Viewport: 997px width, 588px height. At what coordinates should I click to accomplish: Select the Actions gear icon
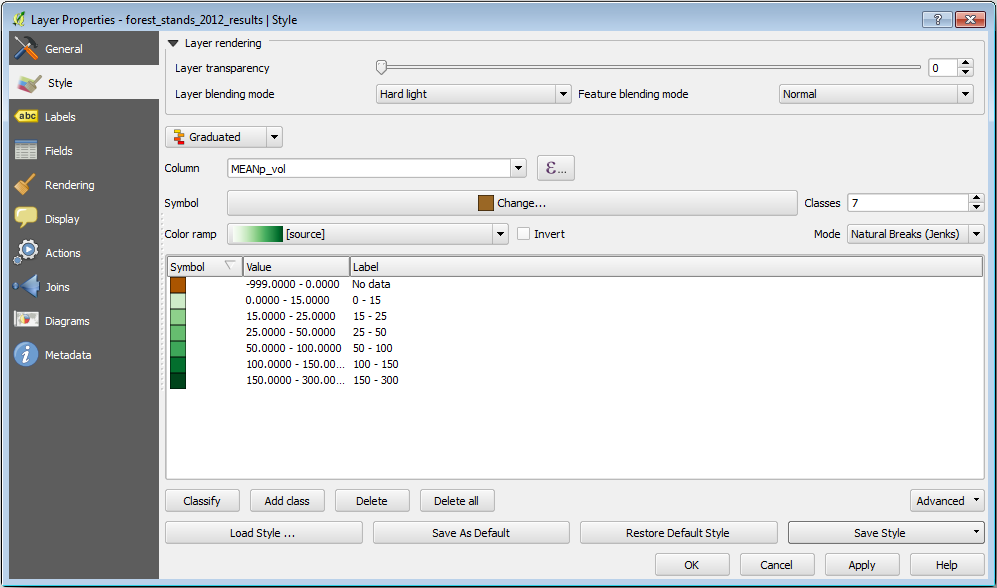(27, 253)
